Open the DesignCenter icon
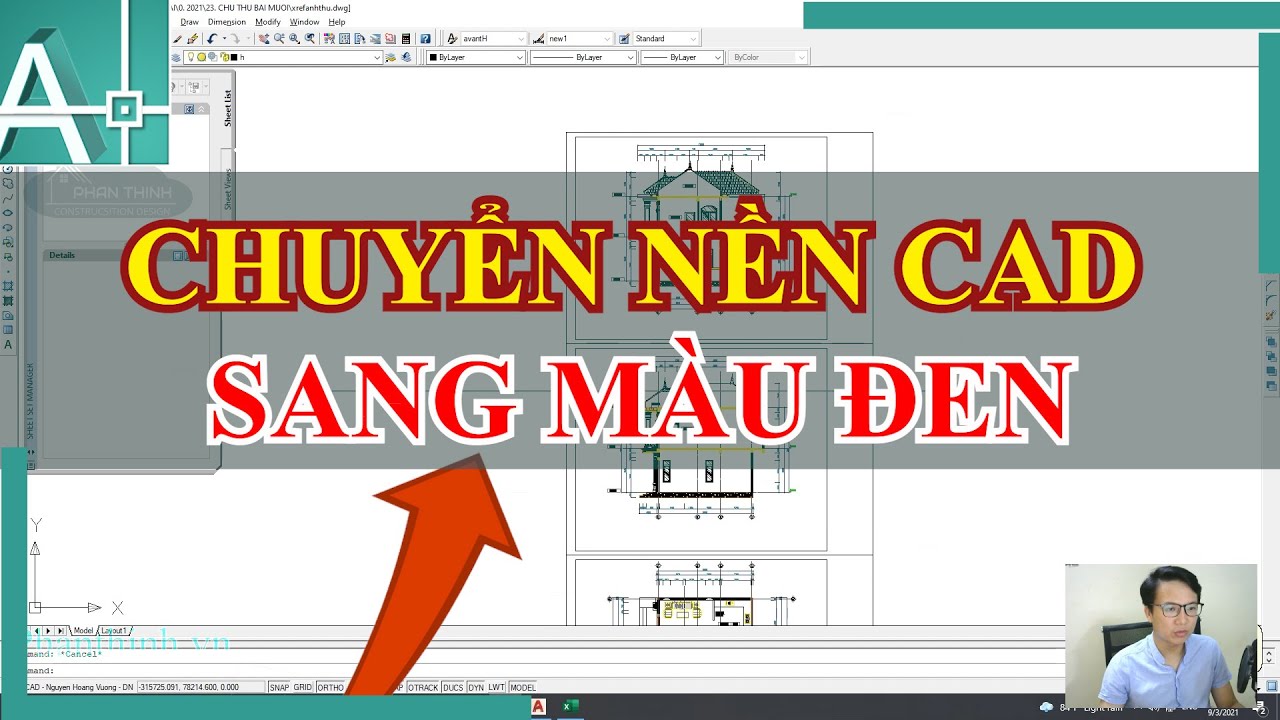 coord(344,39)
